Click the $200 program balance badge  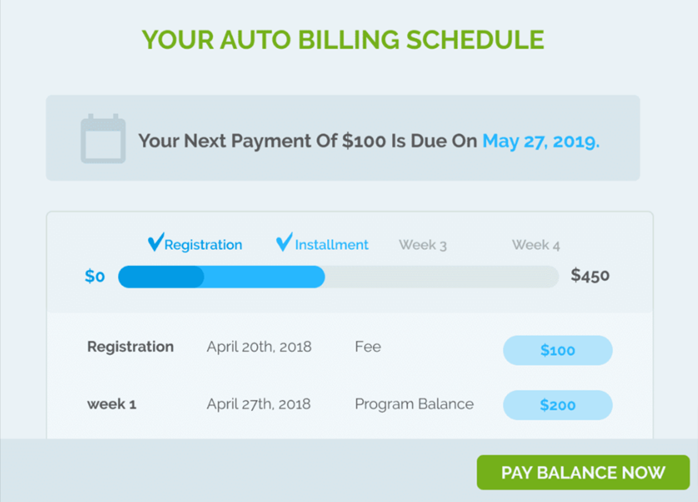tap(557, 405)
